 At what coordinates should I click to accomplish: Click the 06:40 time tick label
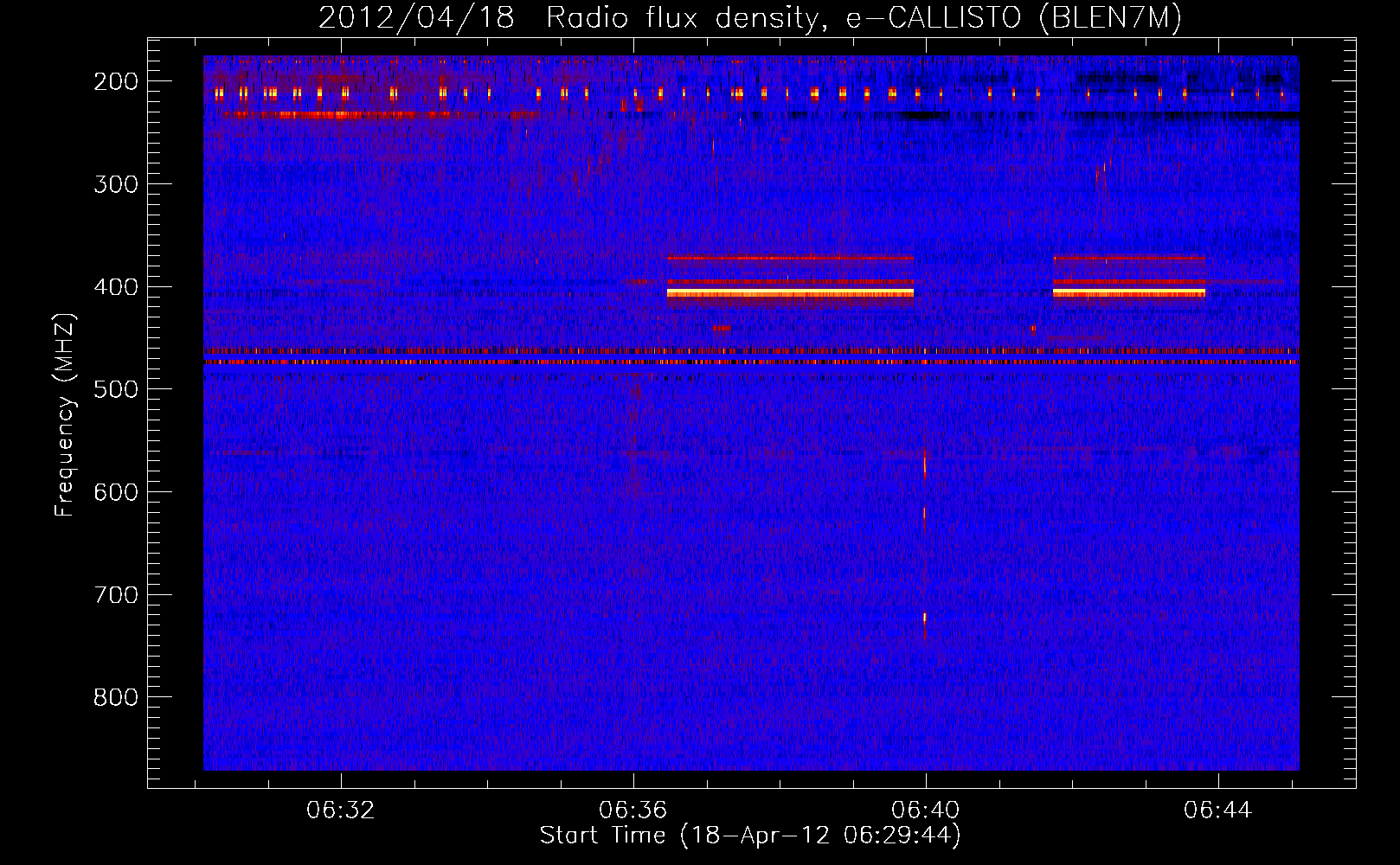tap(926, 811)
